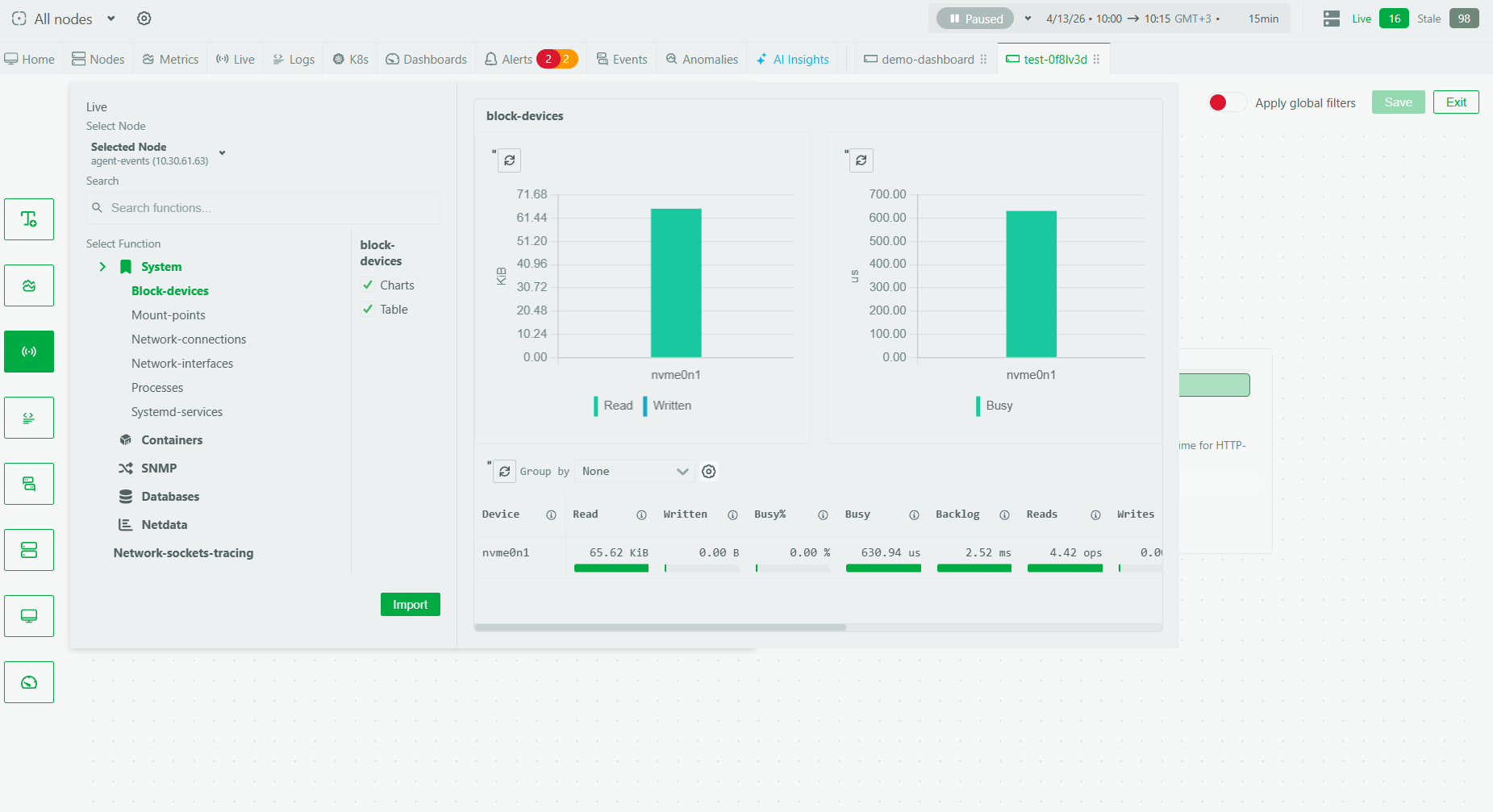Image resolution: width=1493 pixels, height=812 pixels.
Task: Click the Busy progress bar for nvme0n1
Action: (883, 568)
